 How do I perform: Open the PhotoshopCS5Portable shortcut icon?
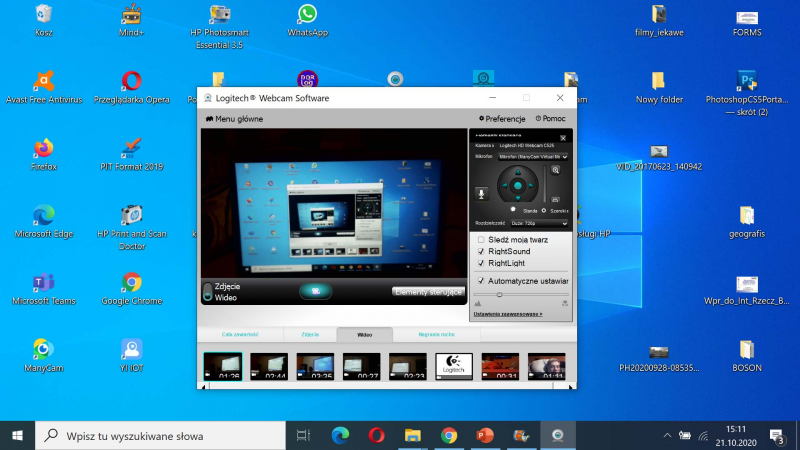pyautogui.click(x=747, y=94)
